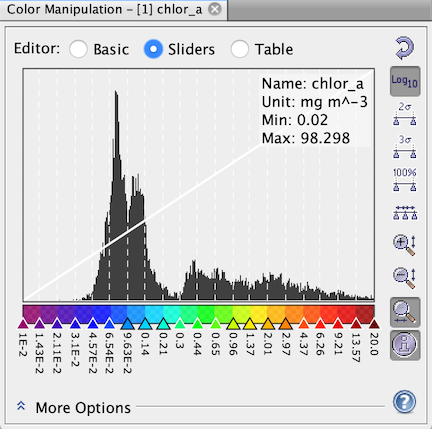This screenshot has width=432, height=429.
Task: Toggle the information overlay button
Action: [x=405, y=345]
